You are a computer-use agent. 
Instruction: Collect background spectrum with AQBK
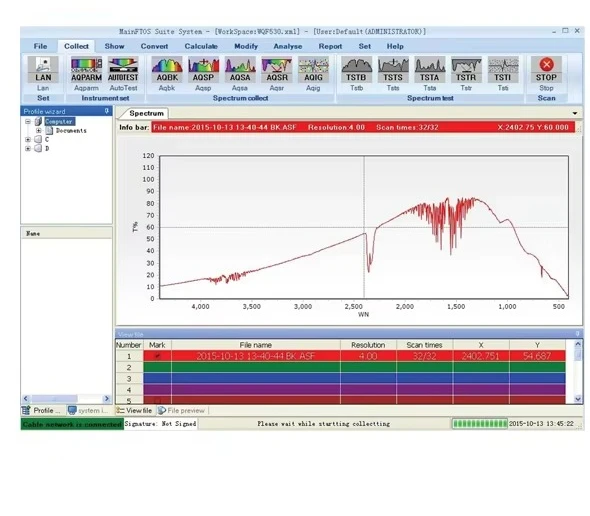(167, 69)
